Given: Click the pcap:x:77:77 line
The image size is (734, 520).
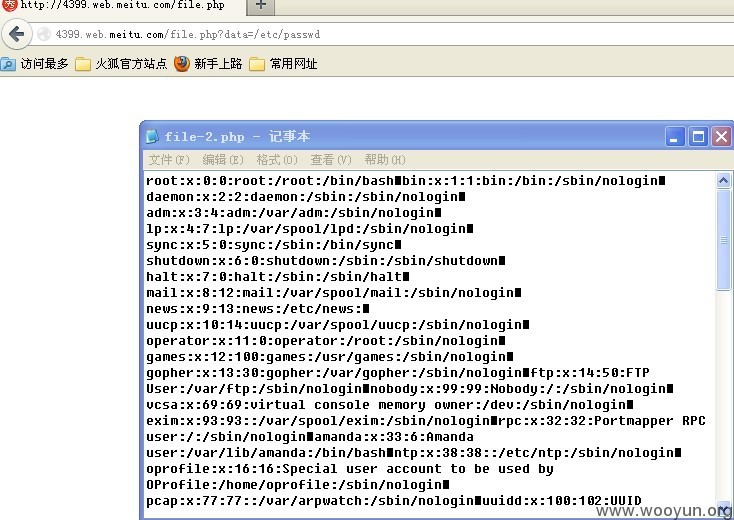Looking at the screenshot, I should pyautogui.click(x=394, y=501).
